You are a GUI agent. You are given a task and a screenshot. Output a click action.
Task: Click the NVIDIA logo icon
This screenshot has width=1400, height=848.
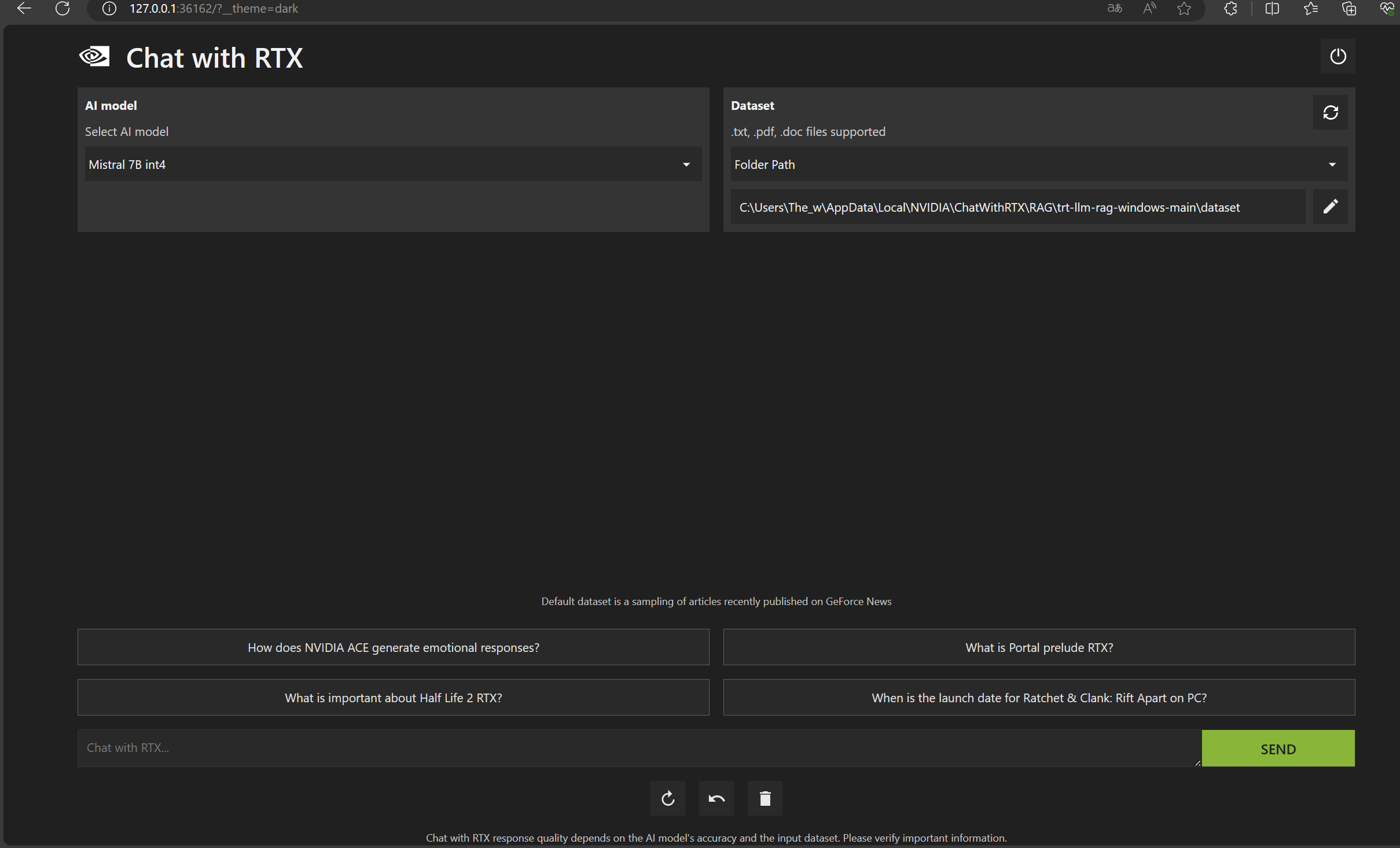pos(94,57)
